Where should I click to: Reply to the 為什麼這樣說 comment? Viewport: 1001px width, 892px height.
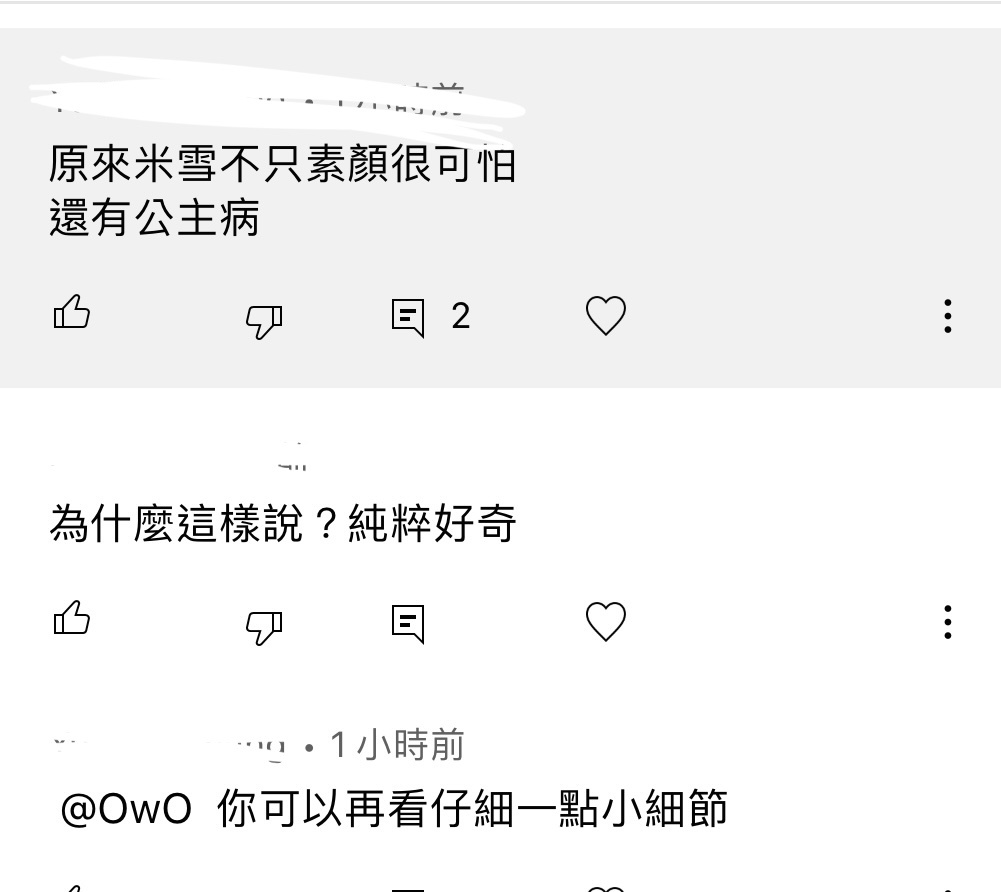408,624
